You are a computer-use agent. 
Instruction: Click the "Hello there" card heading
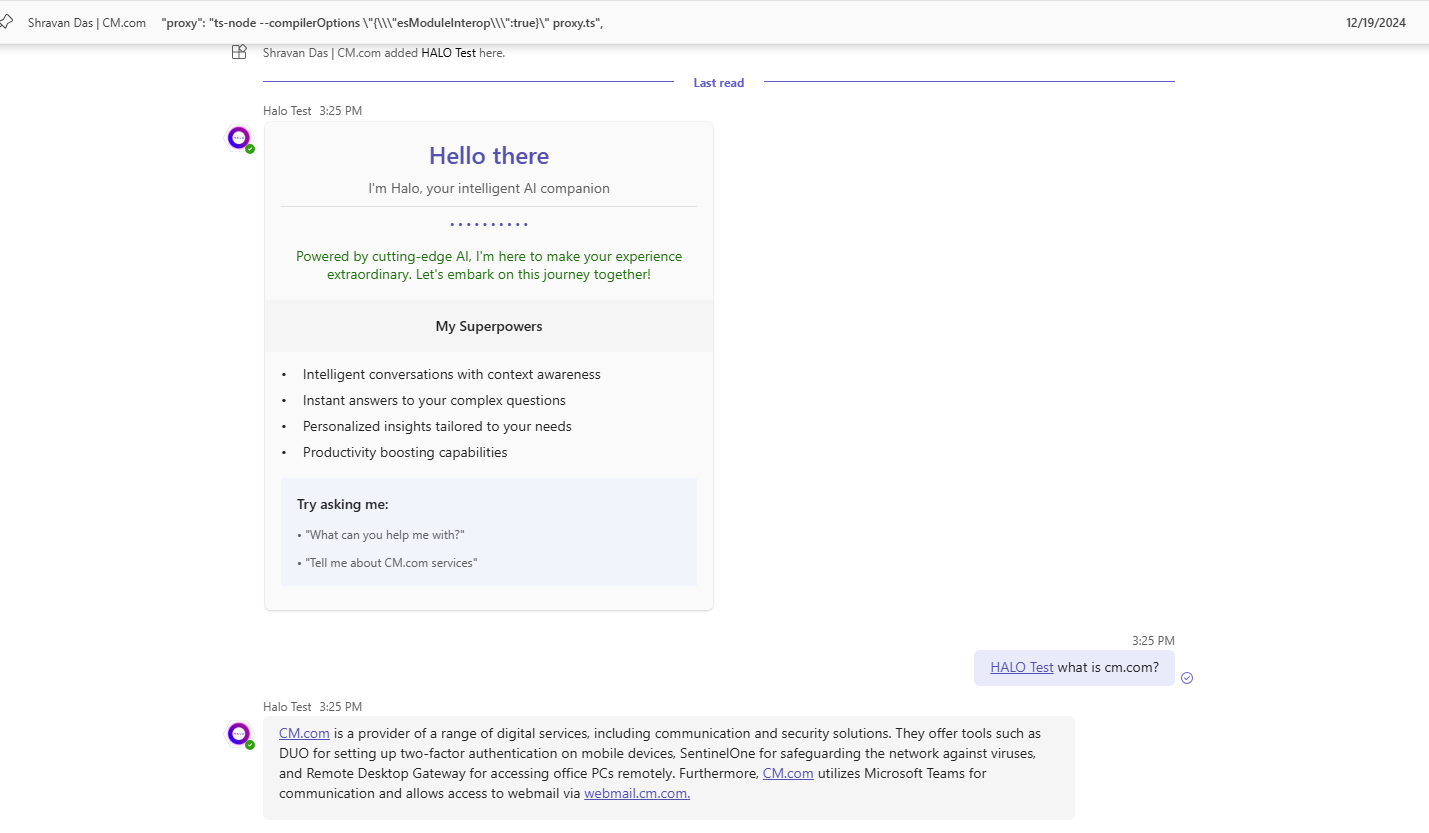(x=489, y=156)
